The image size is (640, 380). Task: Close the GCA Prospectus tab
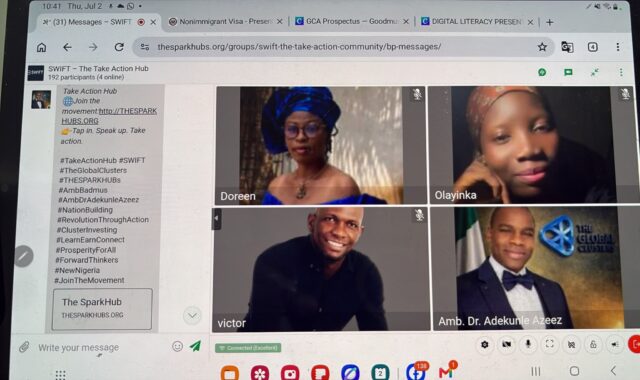tap(406, 22)
